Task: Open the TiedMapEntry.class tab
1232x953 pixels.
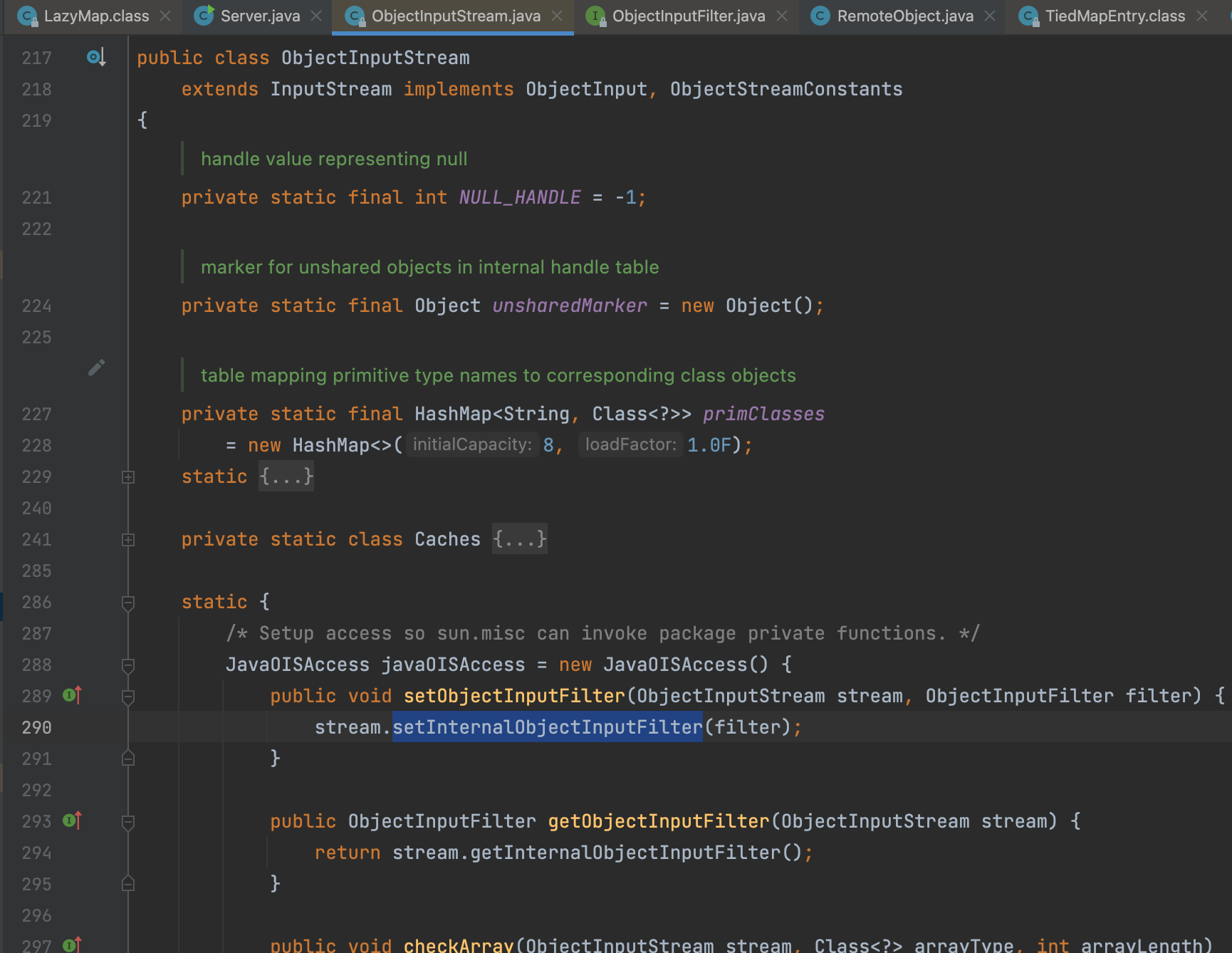Action: [x=1115, y=16]
